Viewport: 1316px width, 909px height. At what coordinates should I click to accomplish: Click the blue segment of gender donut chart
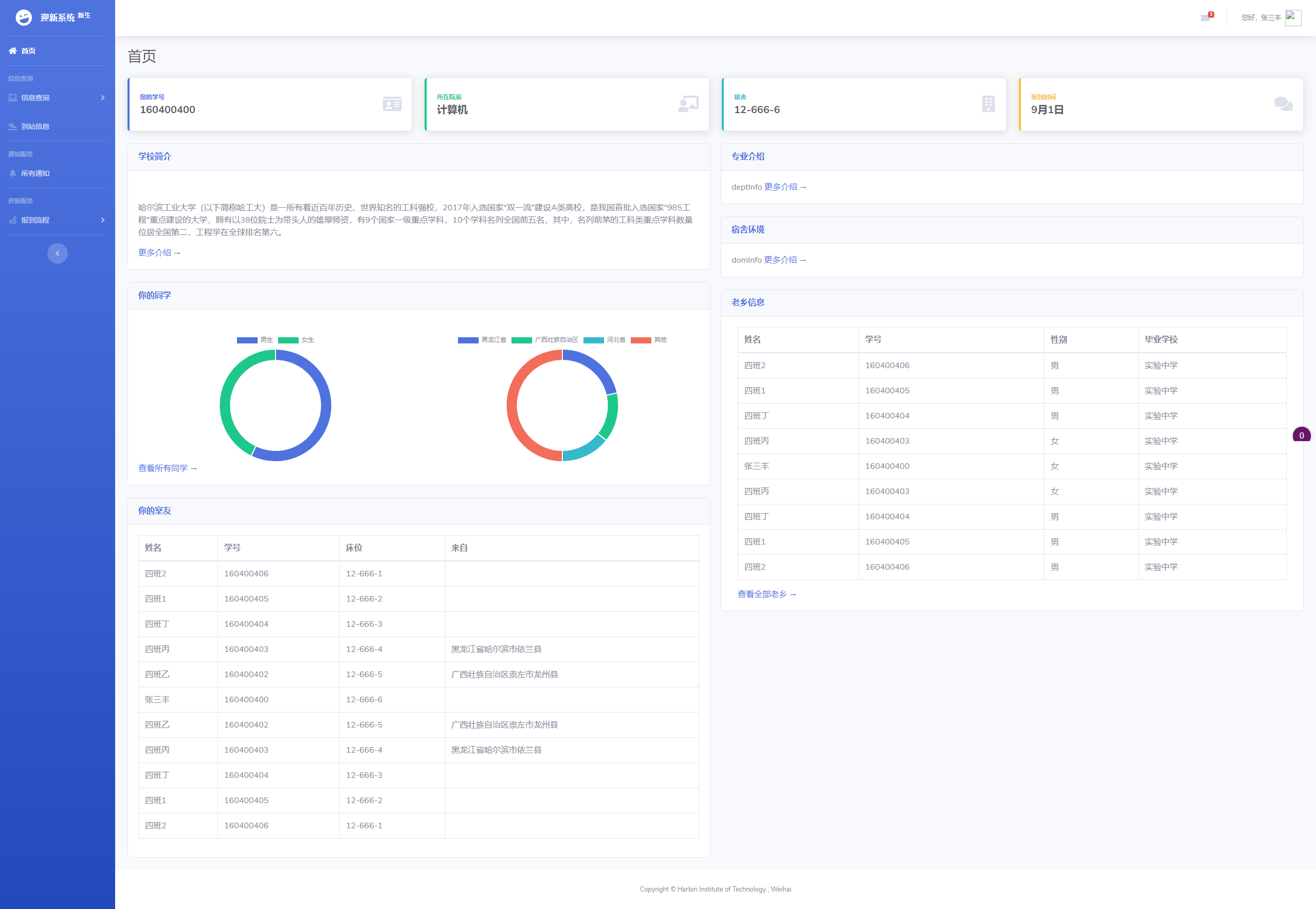(x=326, y=406)
